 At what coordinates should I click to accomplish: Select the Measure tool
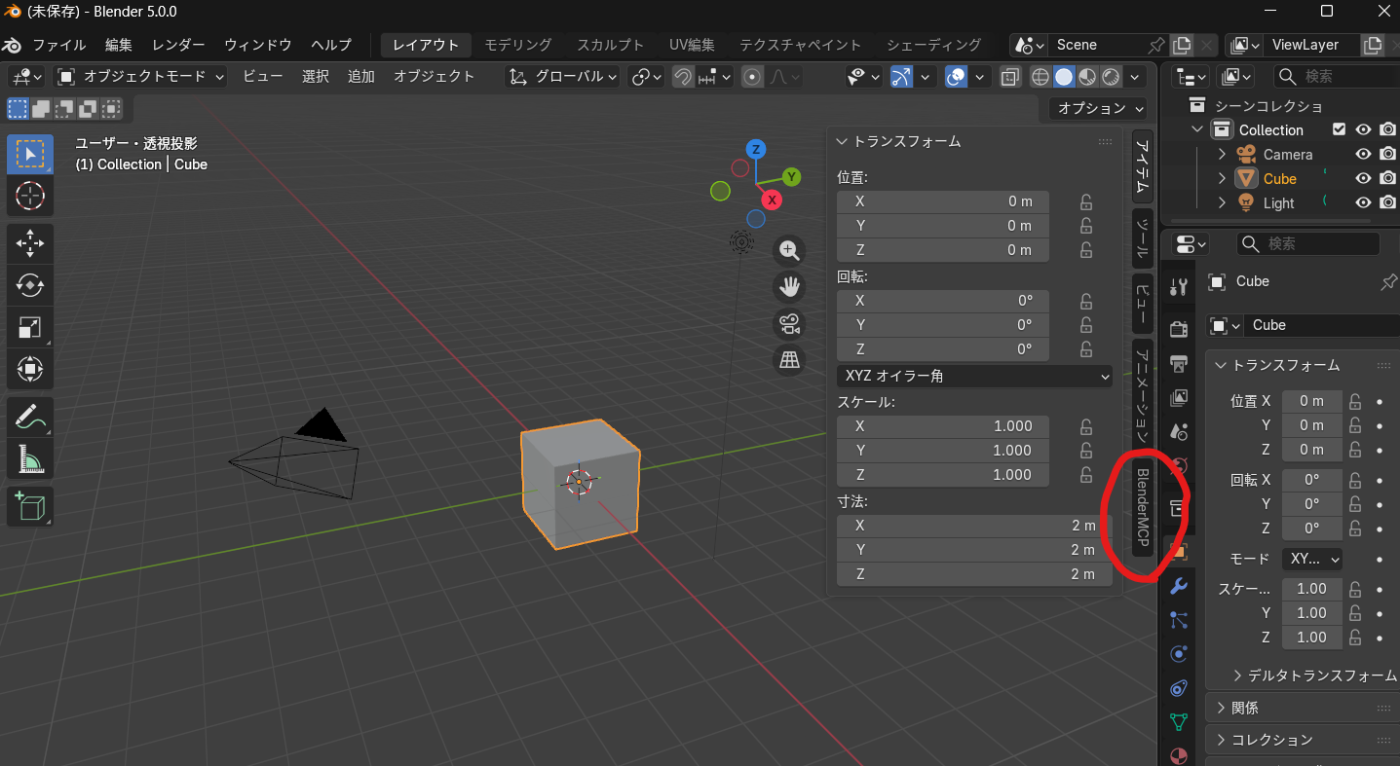30,459
